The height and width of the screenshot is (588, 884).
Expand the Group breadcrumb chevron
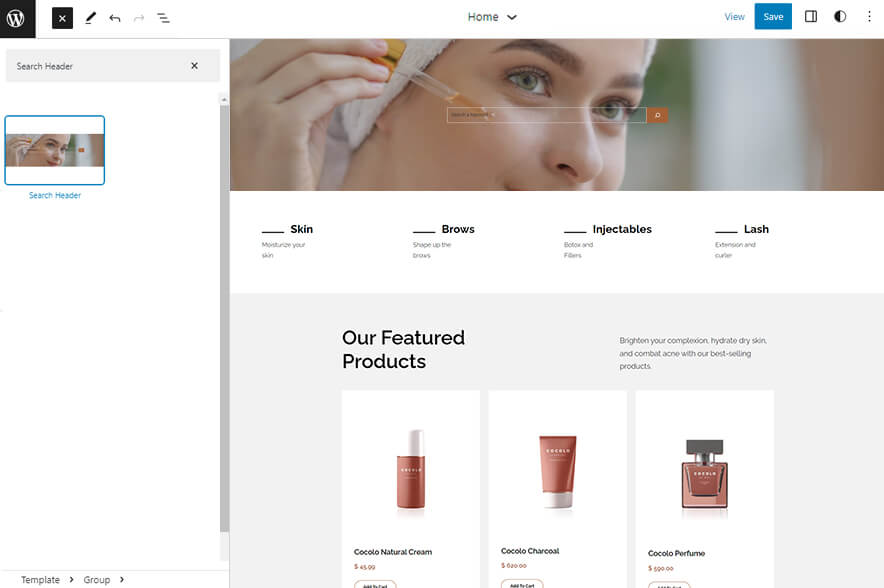pyautogui.click(x=120, y=579)
